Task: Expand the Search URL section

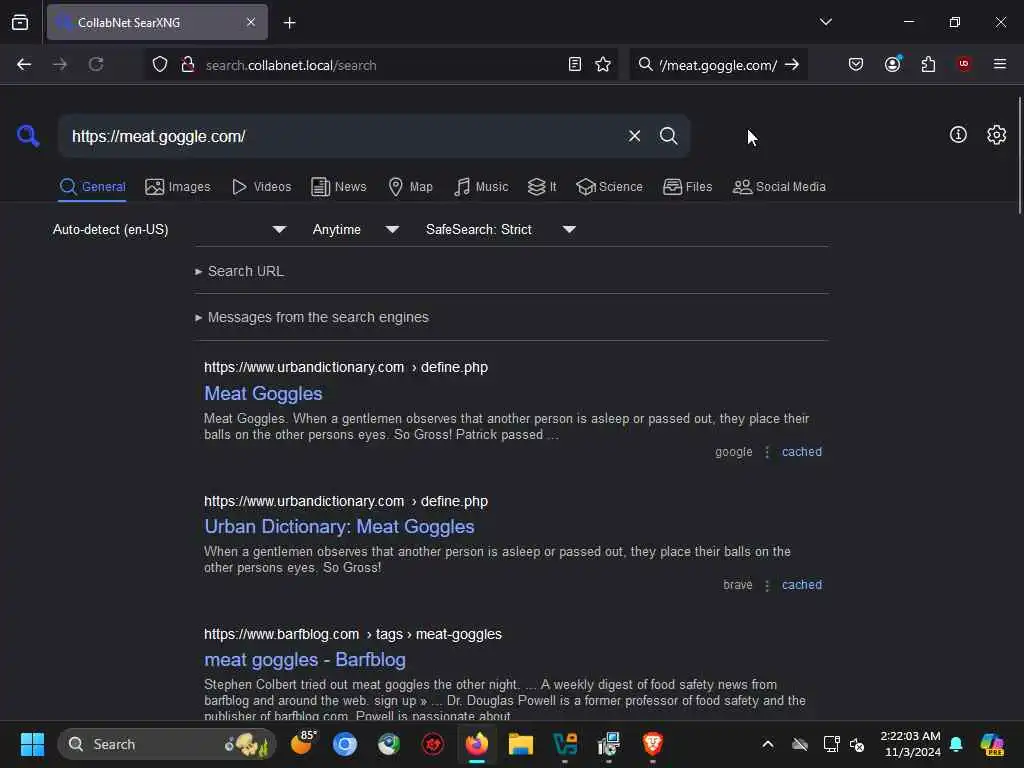Action: pyautogui.click(x=240, y=271)
